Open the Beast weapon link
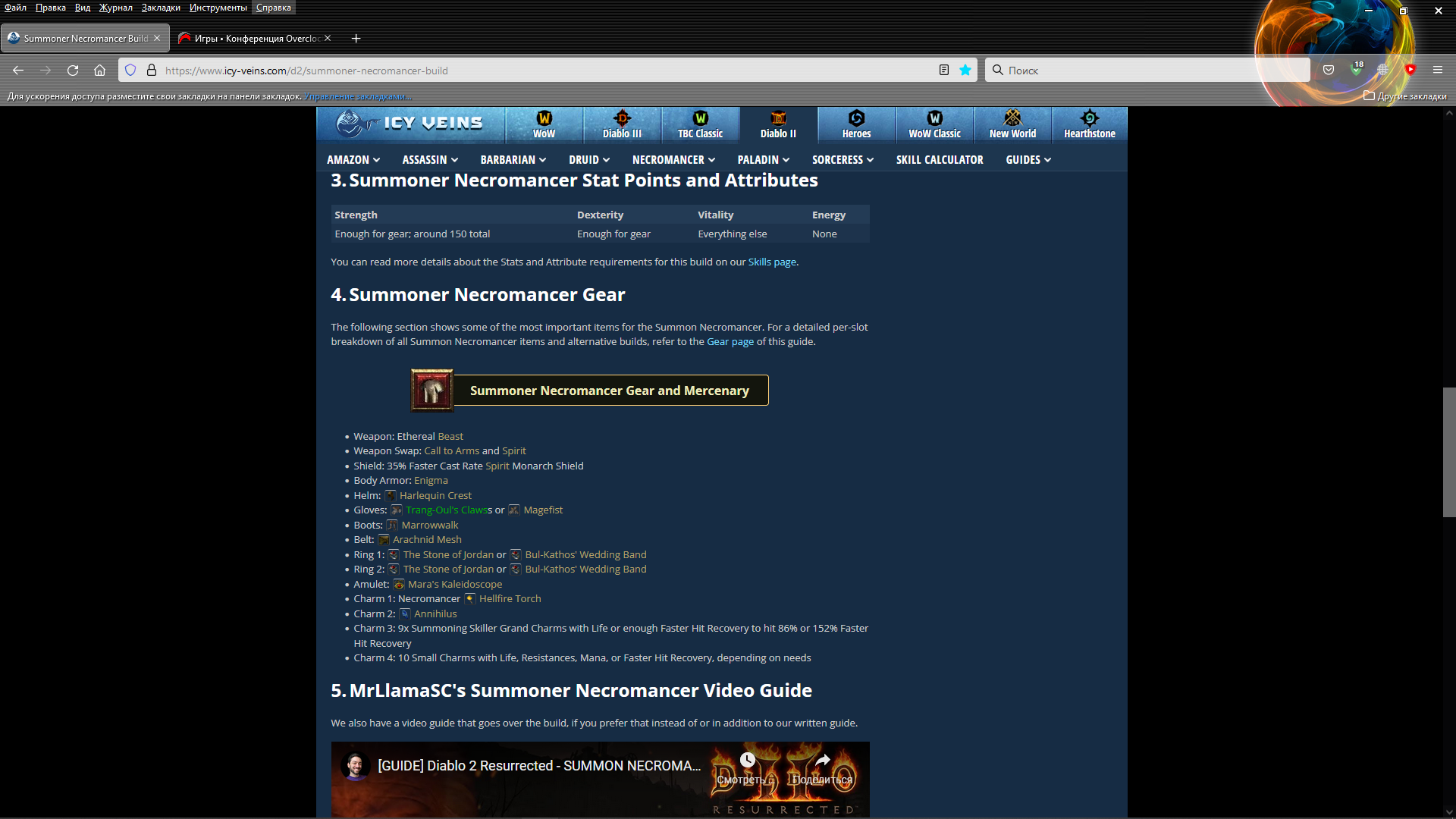Screen dimensions: 1456x819 [x=450, y=437]
